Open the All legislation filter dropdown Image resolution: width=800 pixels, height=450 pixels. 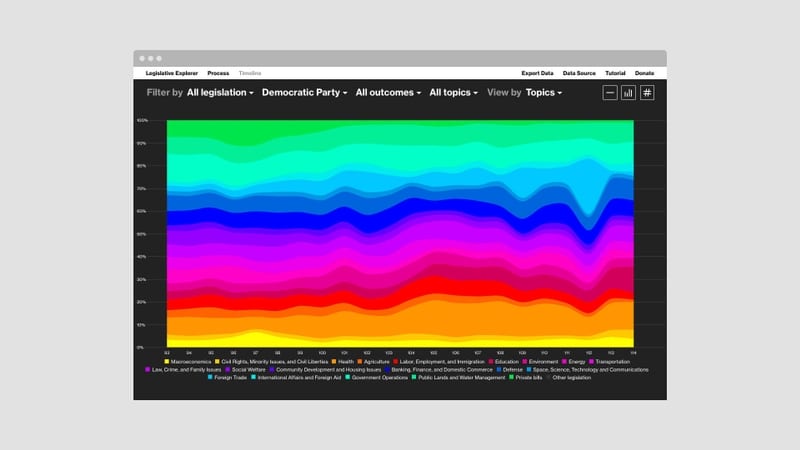coord(221,93)
